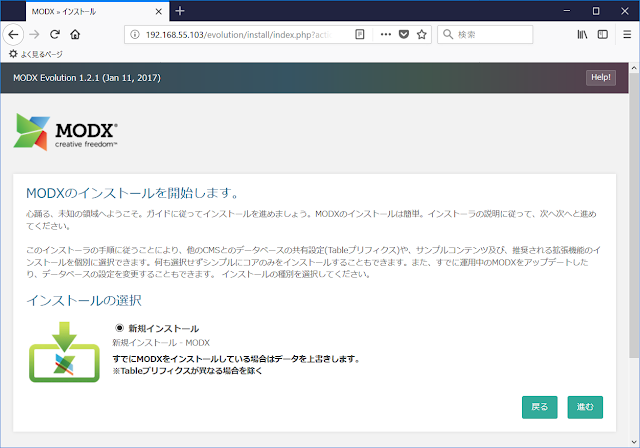Open page actions three-dot menu
This screenshot has width=640, height=448.
coord(386,35)
